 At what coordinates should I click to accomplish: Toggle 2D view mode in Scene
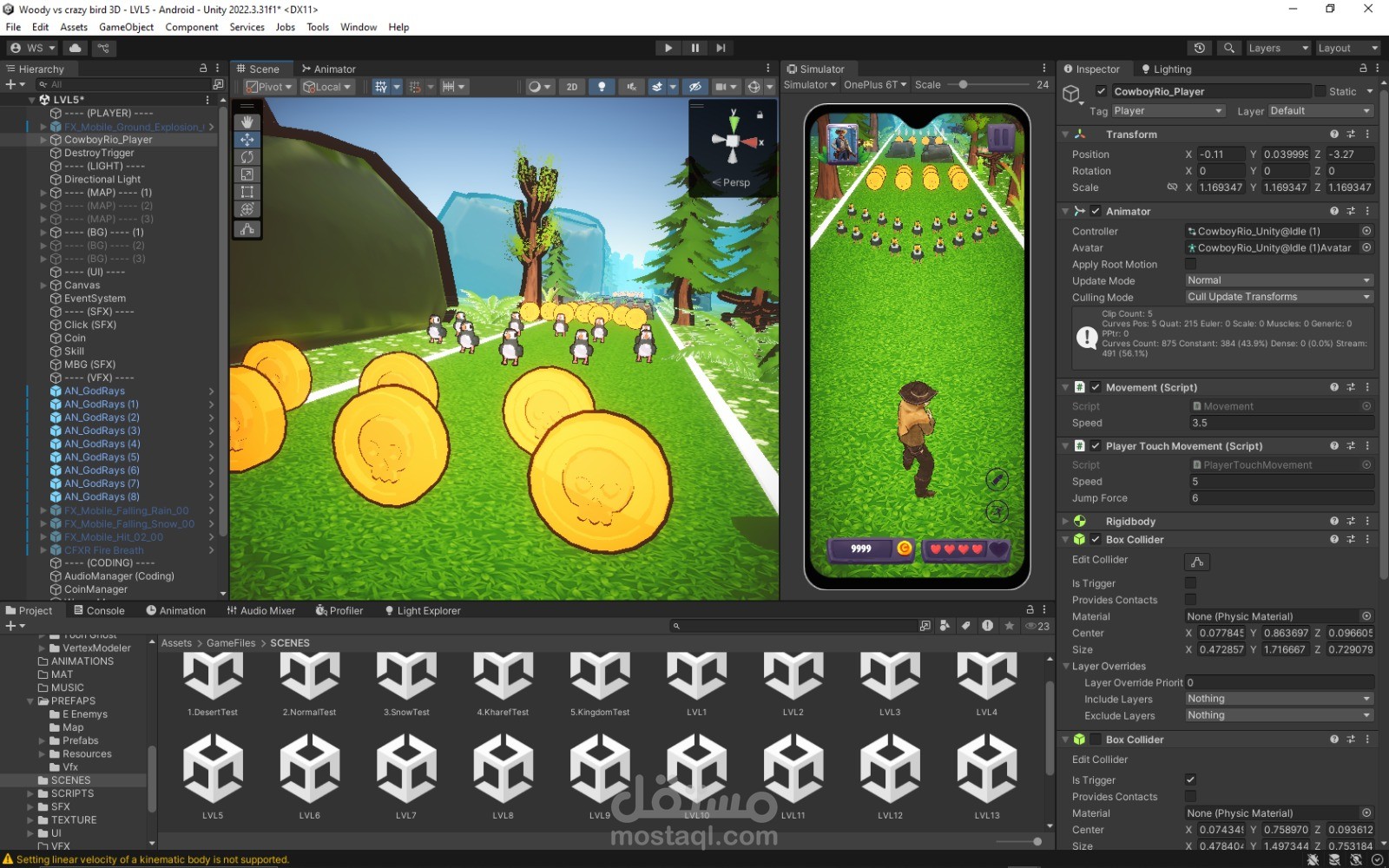pos(571,87)
